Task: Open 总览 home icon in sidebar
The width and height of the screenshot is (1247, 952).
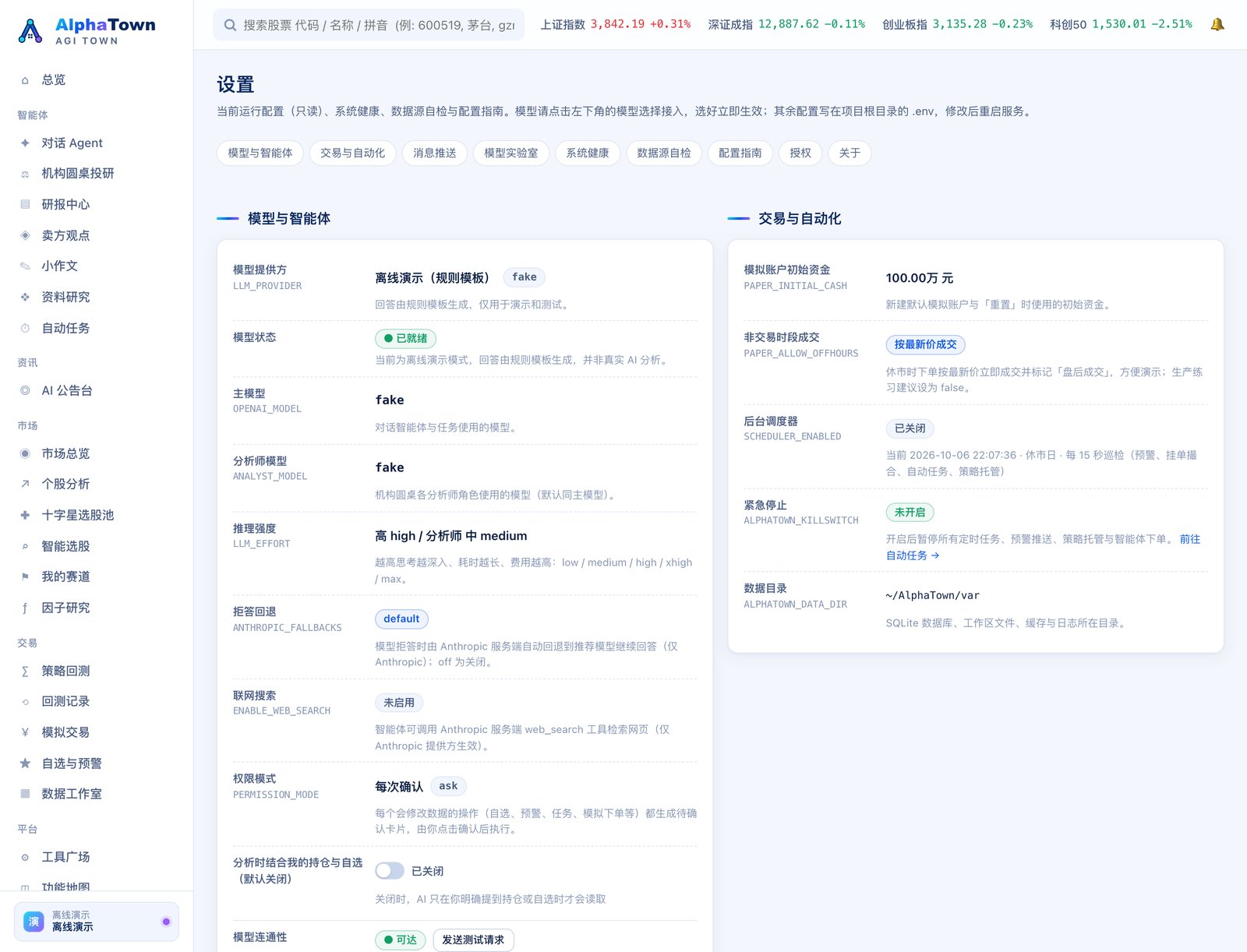Action: [25, 80]
